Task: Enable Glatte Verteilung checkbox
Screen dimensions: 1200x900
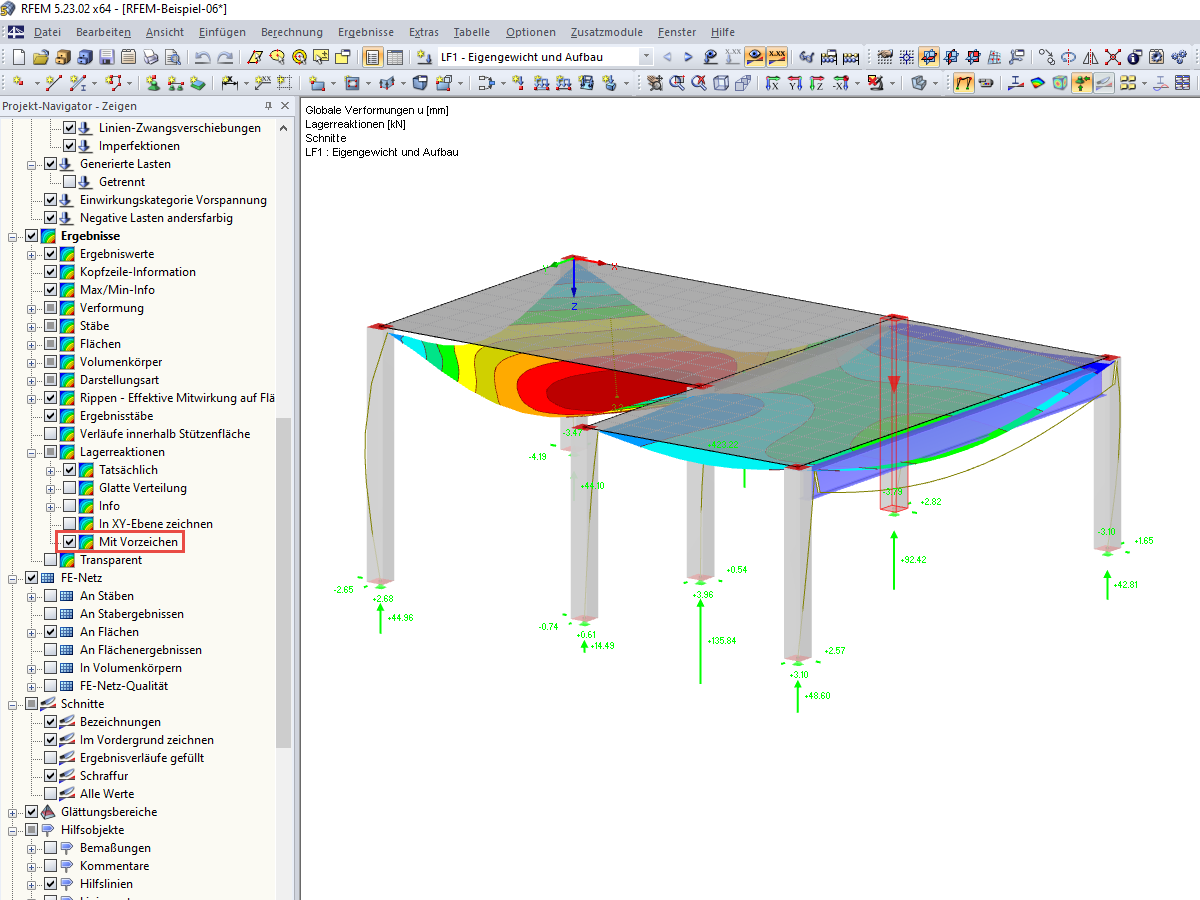Action: [x=69, y=488]
